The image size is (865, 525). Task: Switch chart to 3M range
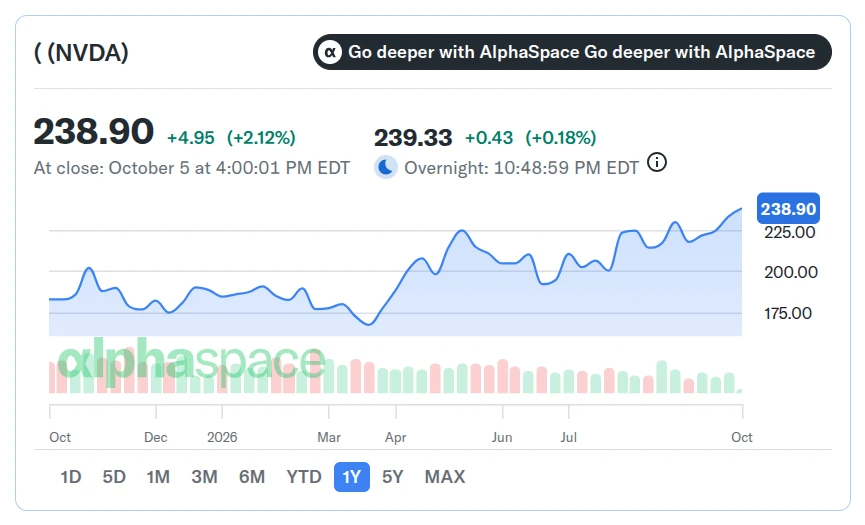pyautogui.click(x=204, y=476)
